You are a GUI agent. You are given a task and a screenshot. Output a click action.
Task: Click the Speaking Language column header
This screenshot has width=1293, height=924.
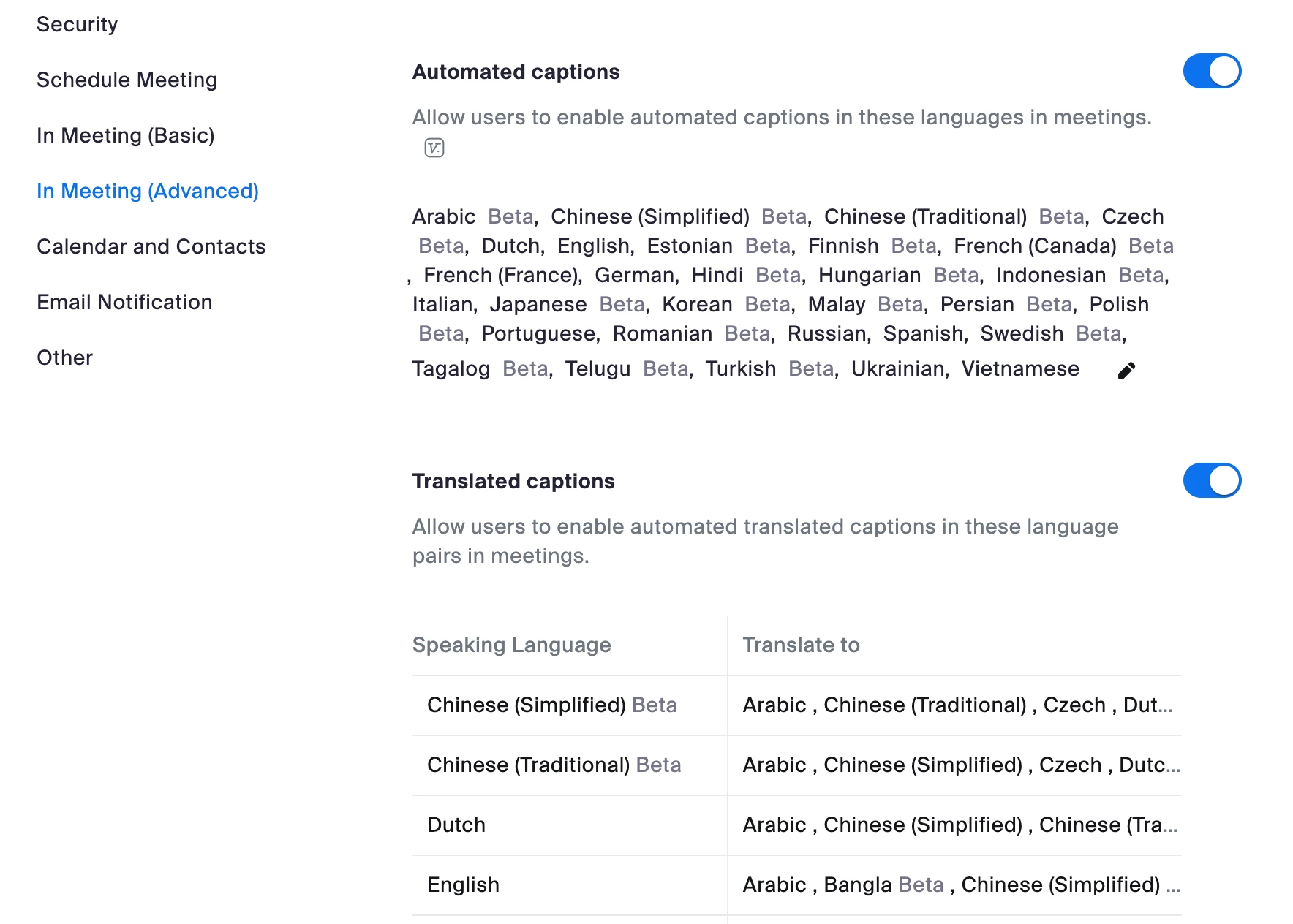[x=511, y=645]
